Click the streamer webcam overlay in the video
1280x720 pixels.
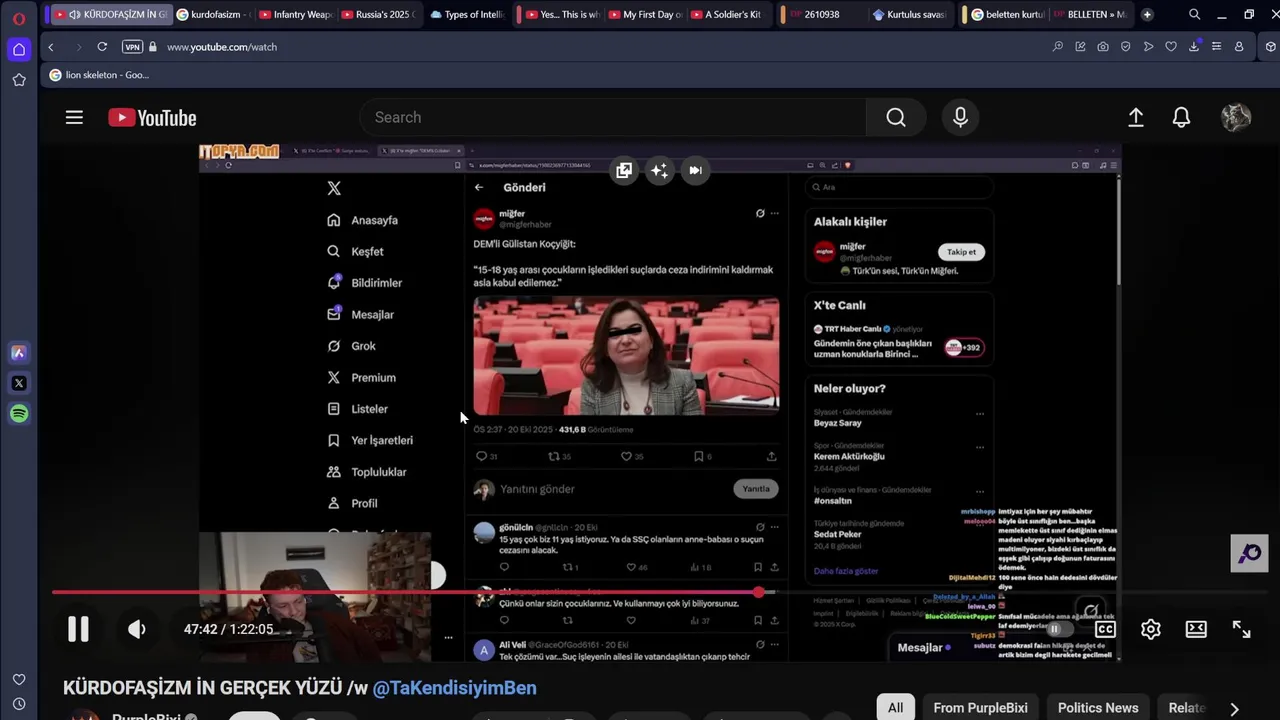point(315,596)
